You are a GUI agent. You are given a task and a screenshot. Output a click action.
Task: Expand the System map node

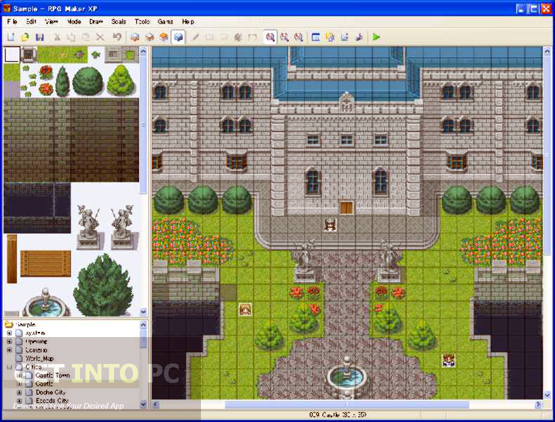(x=10, y=333)
